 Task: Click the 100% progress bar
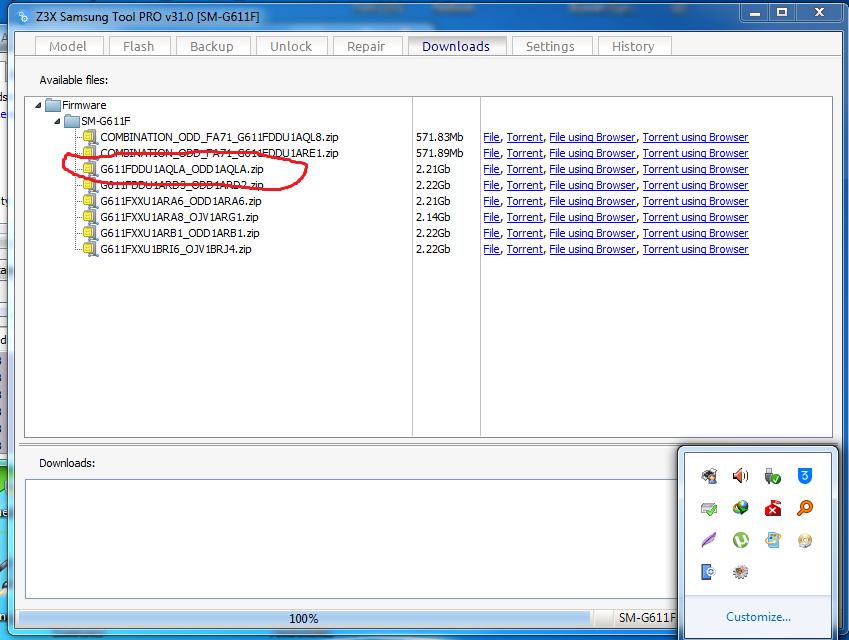click(304, 618)
